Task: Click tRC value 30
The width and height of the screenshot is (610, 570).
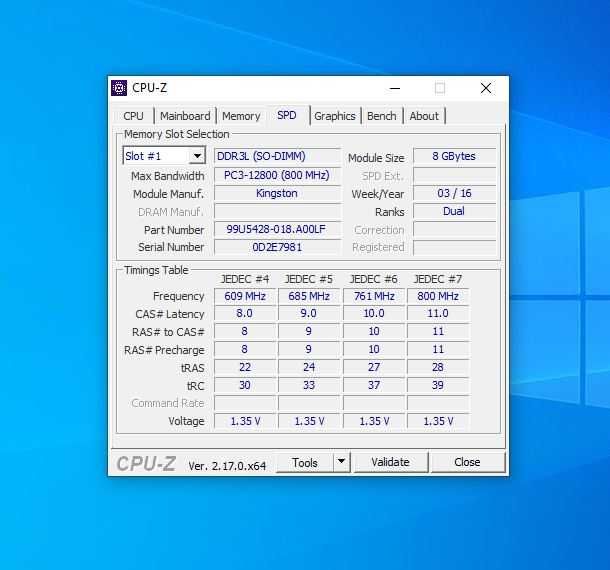Action: point(245,385)
